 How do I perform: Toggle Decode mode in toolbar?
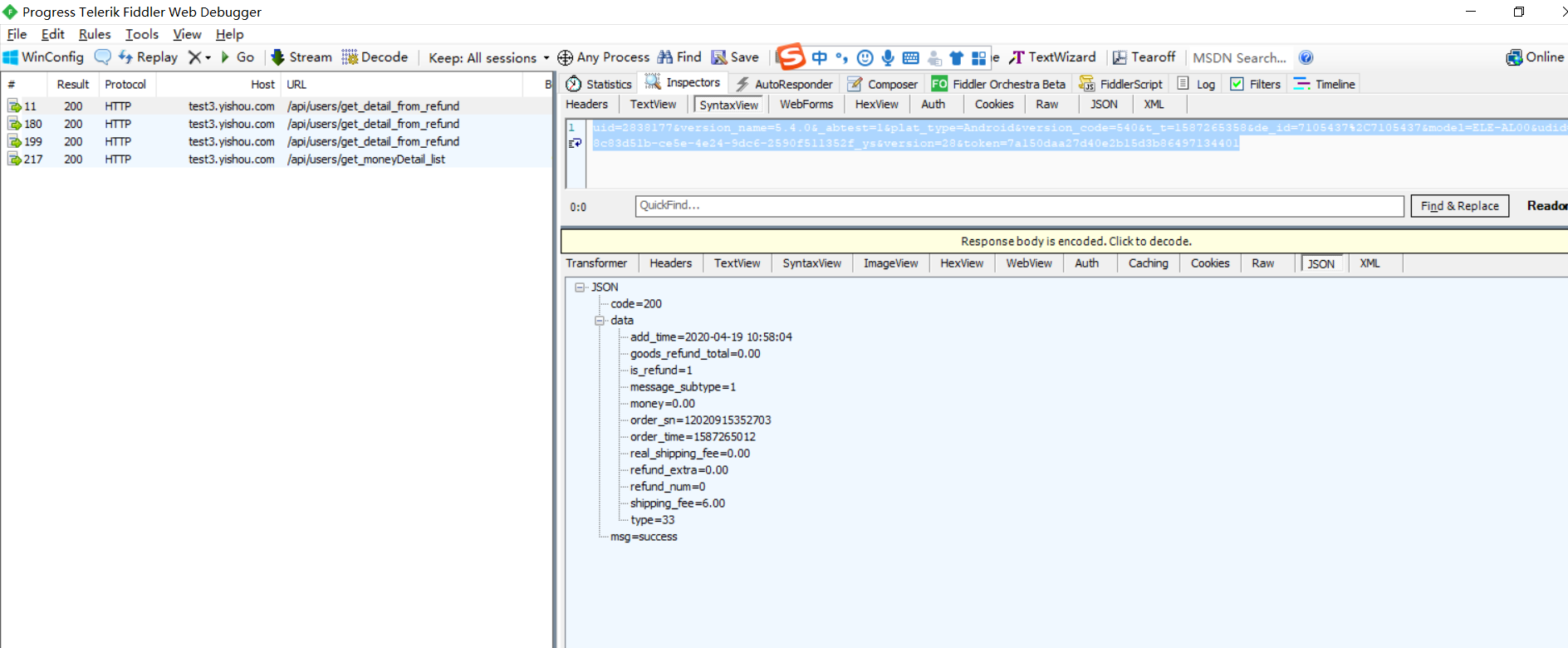375,57
